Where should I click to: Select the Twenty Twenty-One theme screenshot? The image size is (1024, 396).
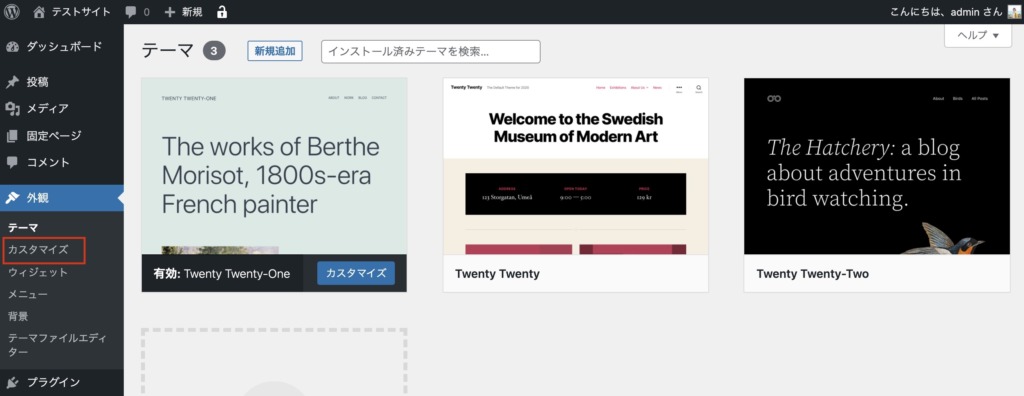tap(274, 166)
